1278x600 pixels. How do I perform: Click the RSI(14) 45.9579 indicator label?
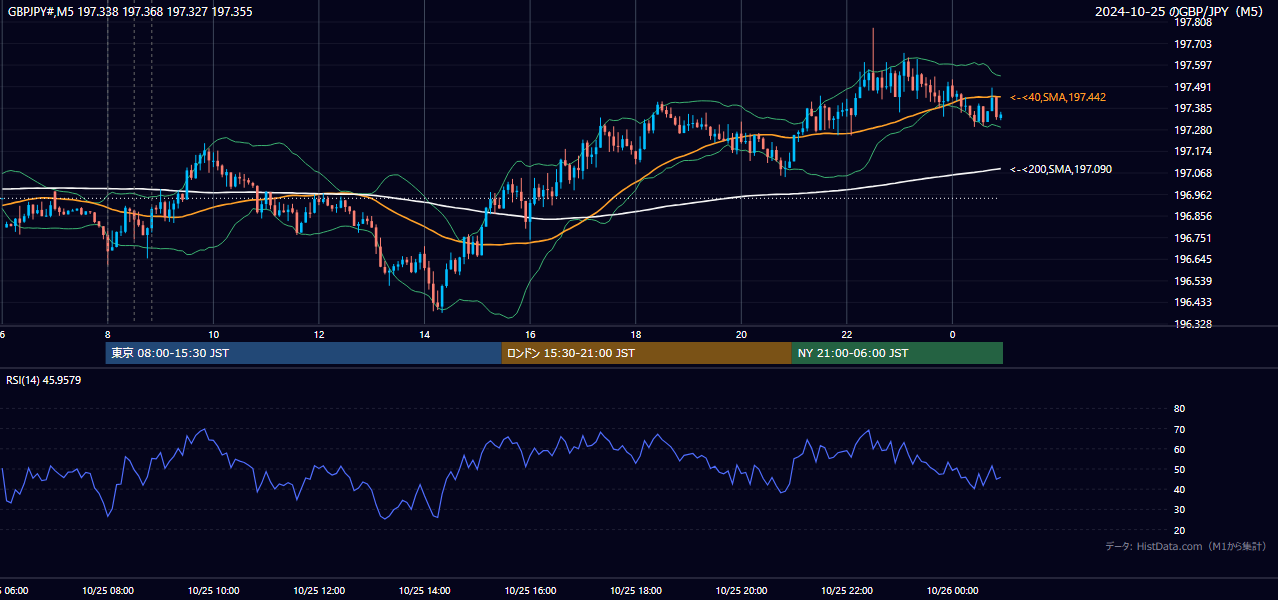[44, 380]
